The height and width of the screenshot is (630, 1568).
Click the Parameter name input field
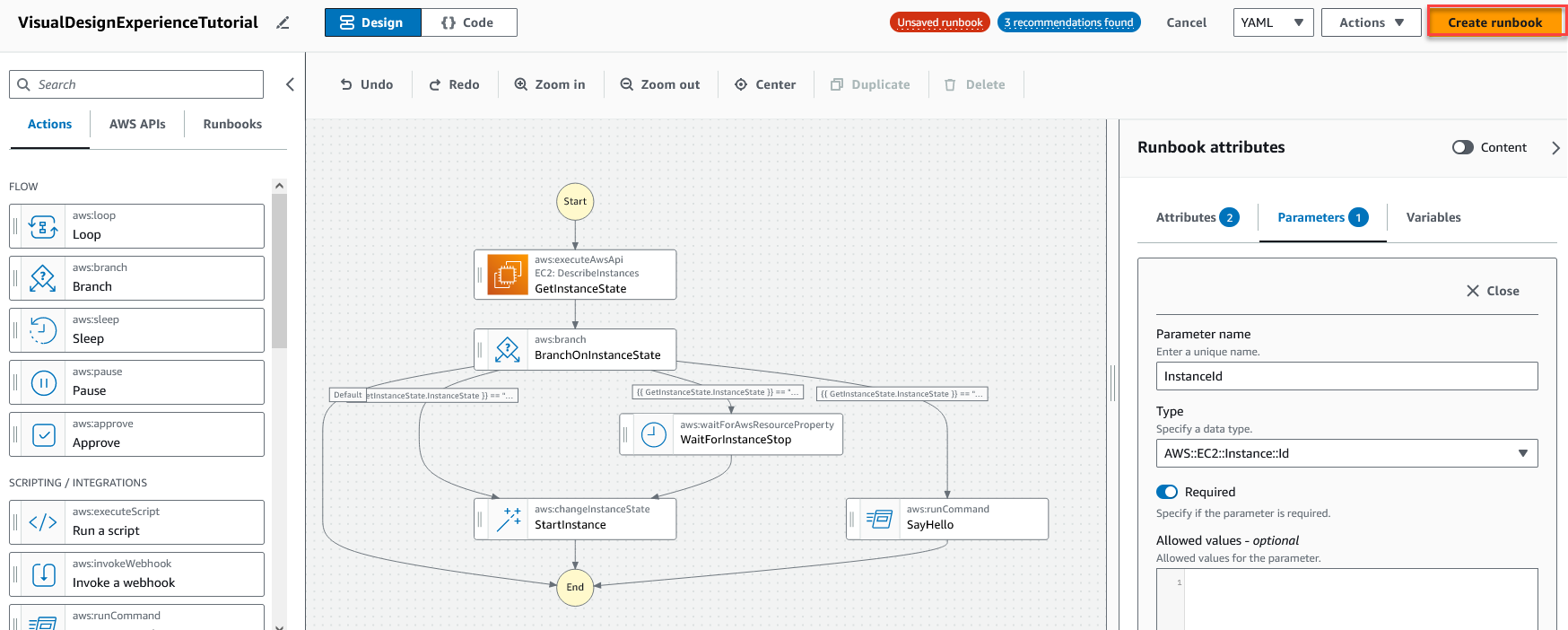[x=1346, y=376]
